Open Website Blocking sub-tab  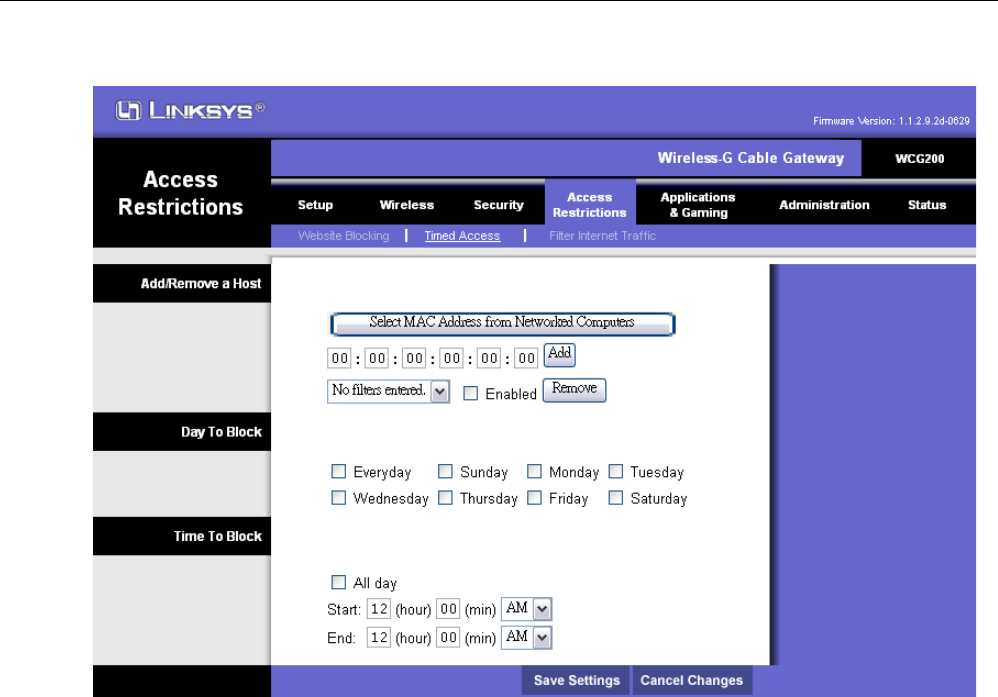pos(344,236)
